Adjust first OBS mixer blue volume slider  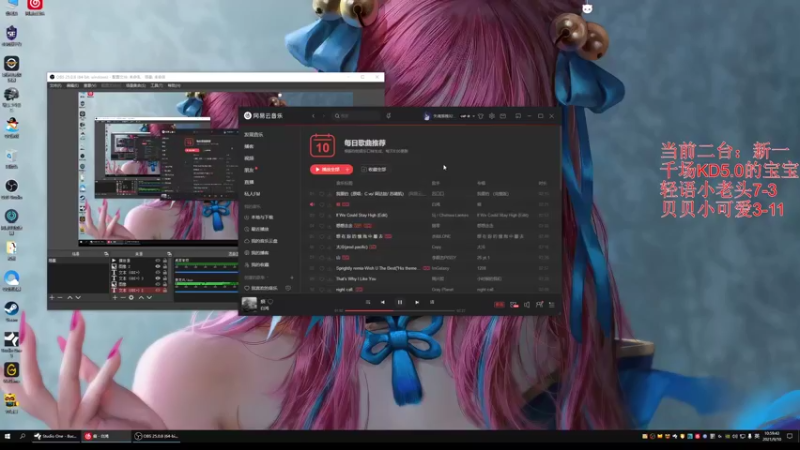pos(206,272)
